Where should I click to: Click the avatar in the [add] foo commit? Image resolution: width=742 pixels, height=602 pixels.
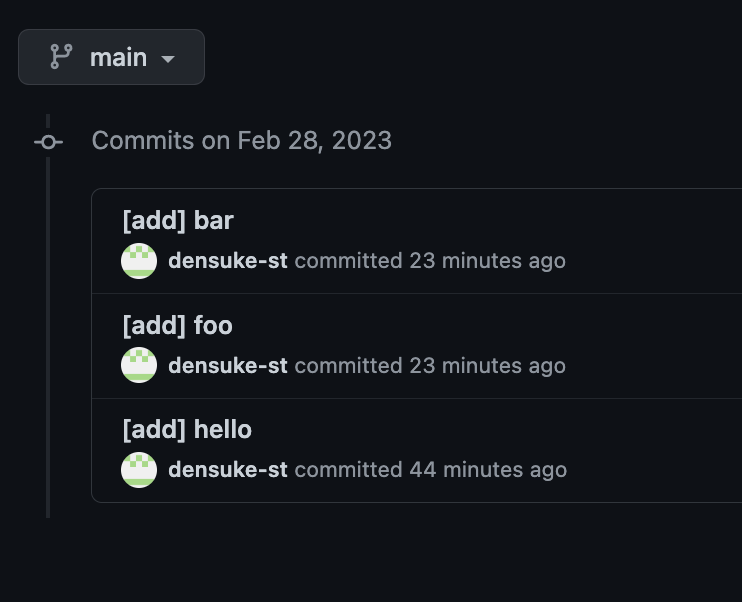(x=139, y=365)
